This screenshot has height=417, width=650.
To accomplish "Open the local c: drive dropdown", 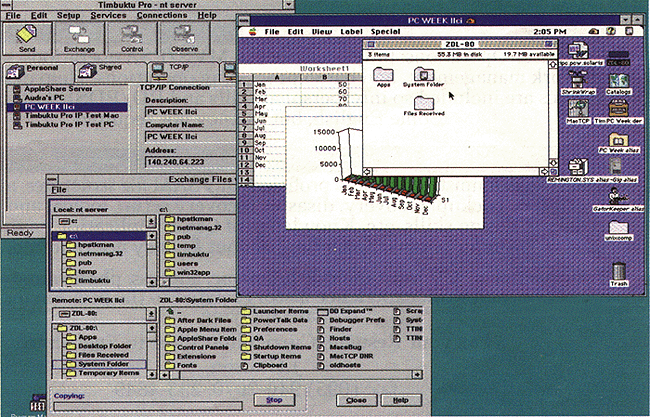I will [x=151, y=222].
